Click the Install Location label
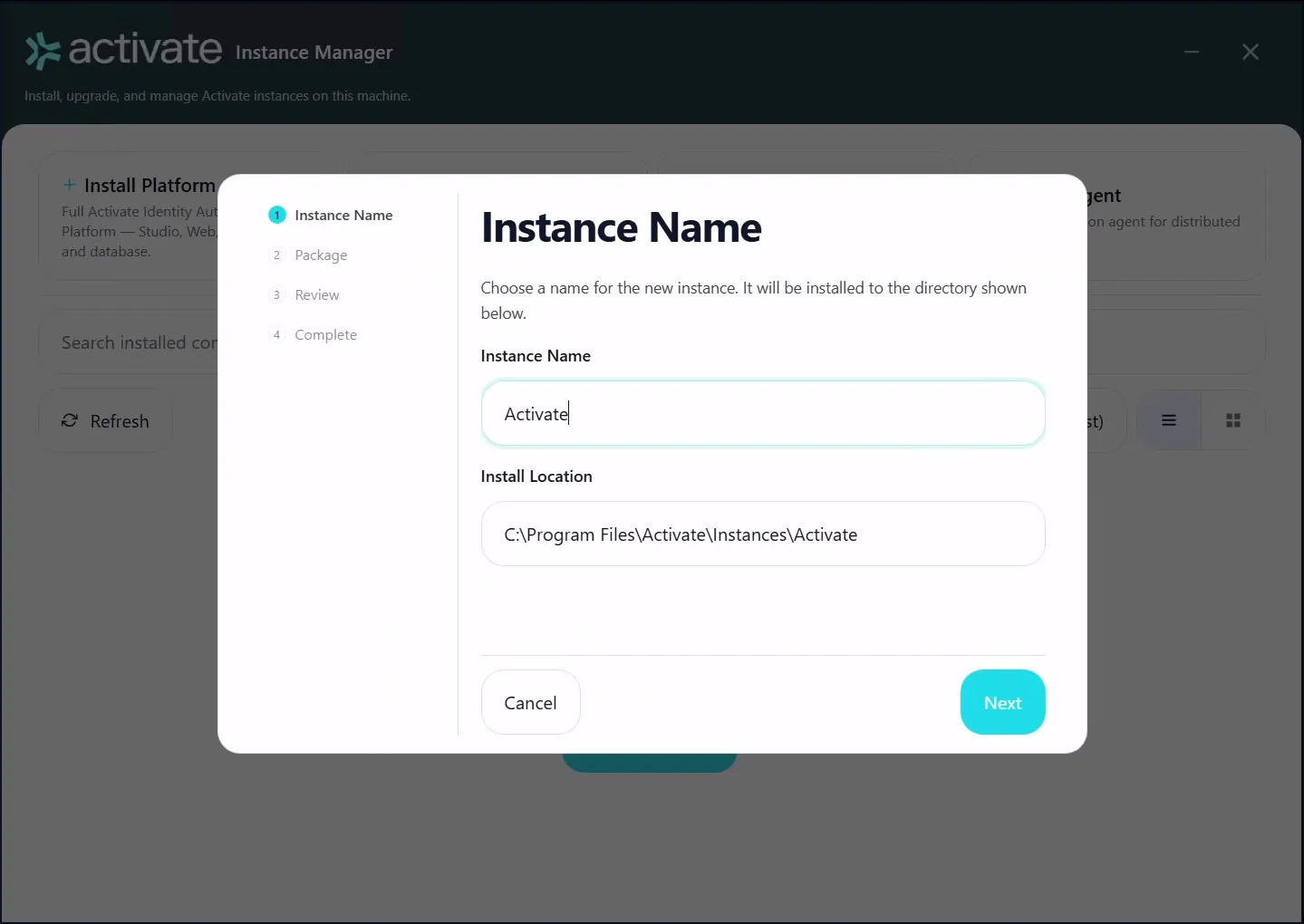Screen dimensions: 1304x924 pyautogui.click(x=536, y=476)
